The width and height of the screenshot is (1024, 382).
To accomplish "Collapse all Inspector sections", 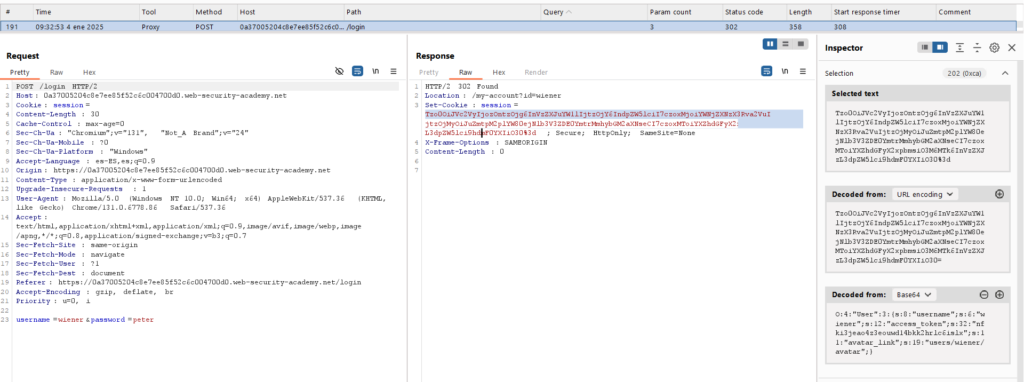I will 977,47.
